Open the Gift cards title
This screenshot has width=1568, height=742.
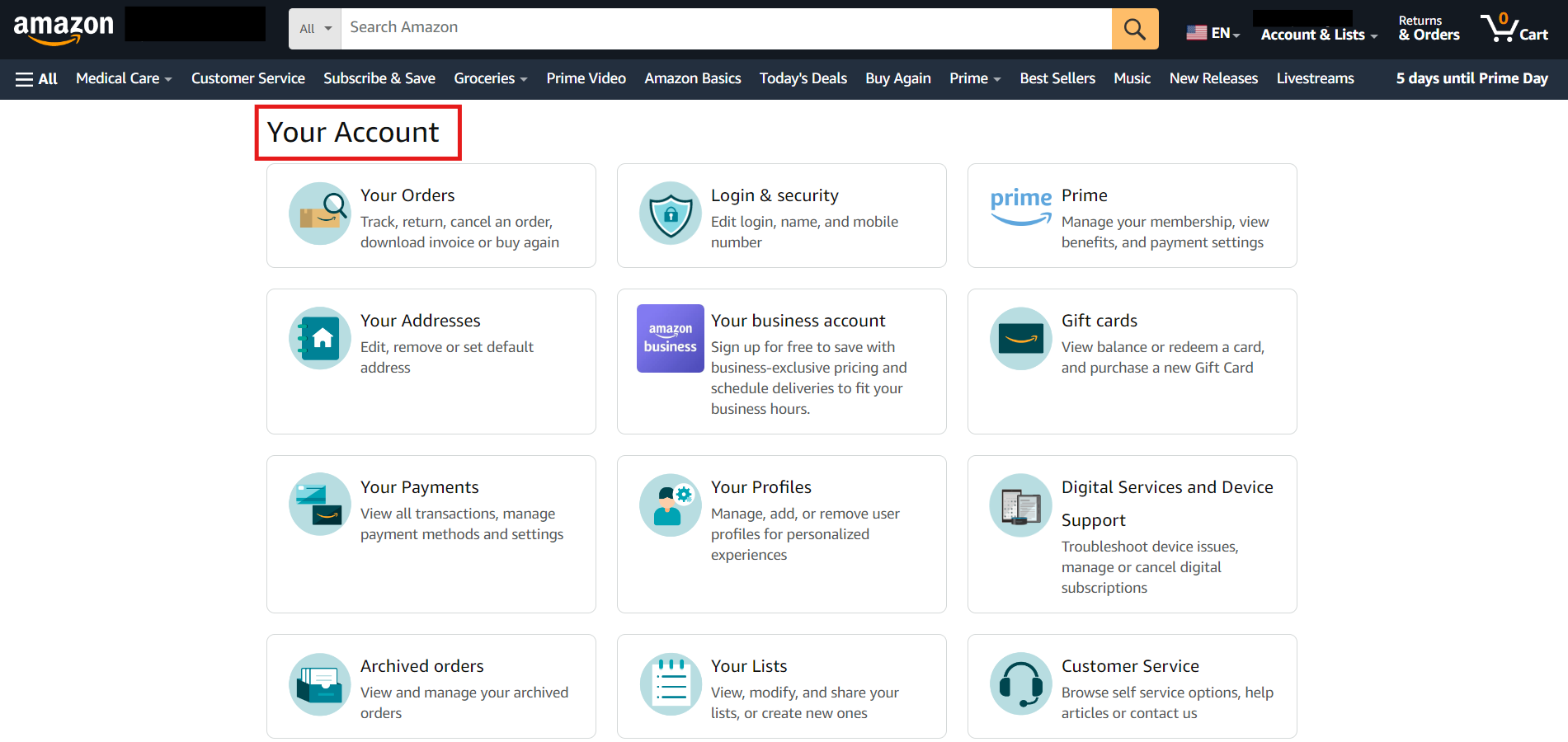click(1099, 321)
